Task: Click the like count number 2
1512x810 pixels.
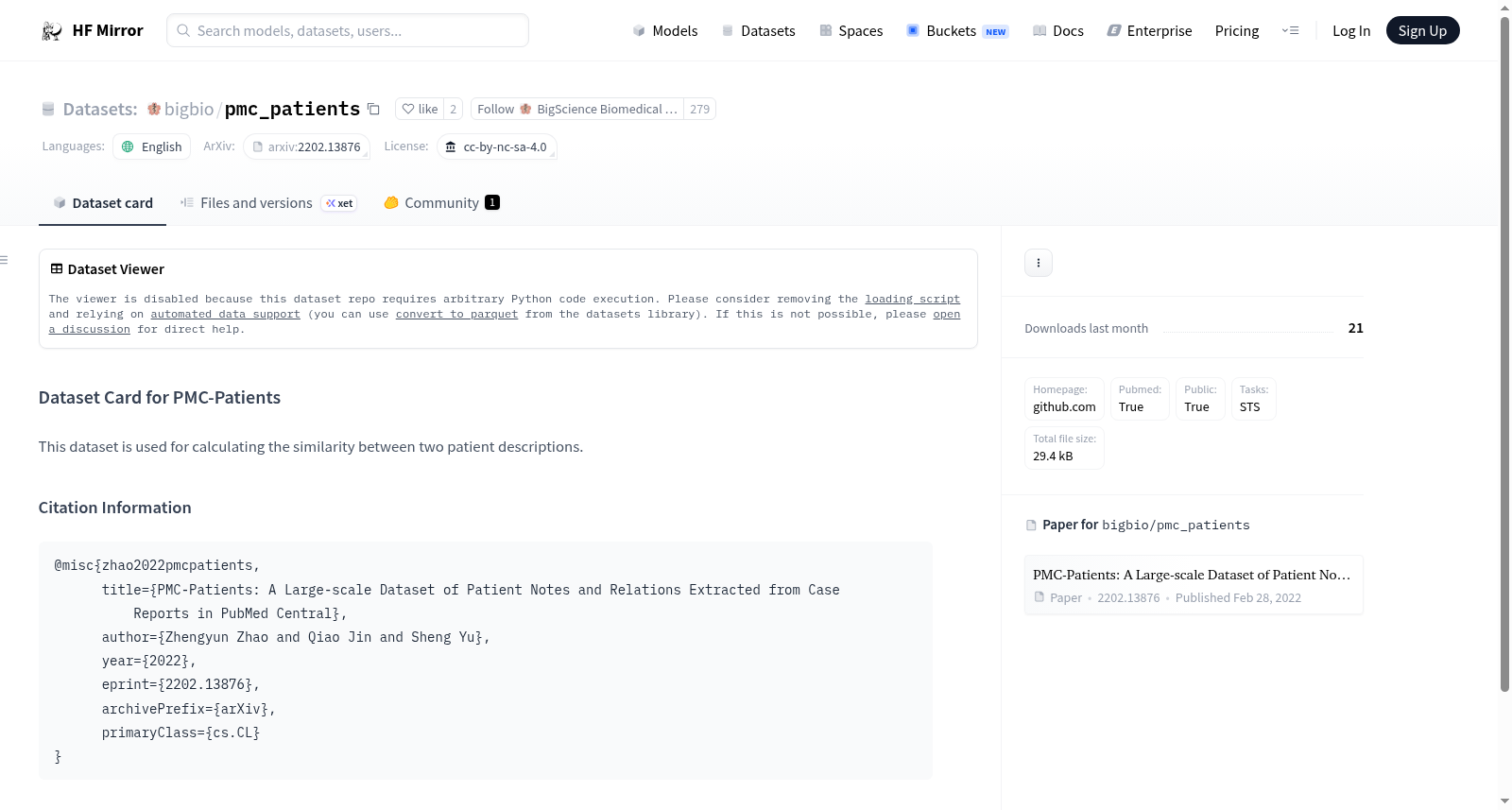Action: tap(454, 110)
